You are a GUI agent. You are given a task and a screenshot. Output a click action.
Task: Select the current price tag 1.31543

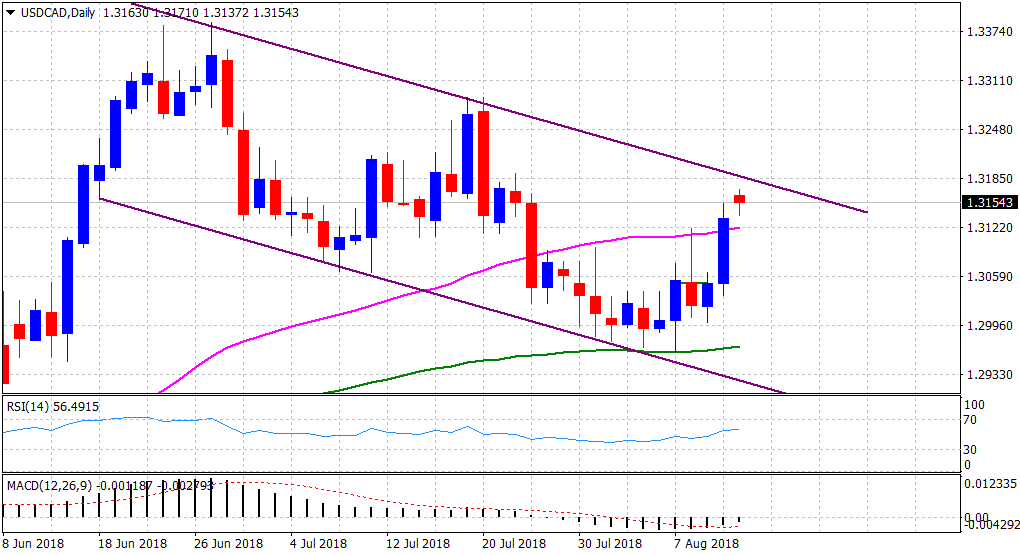tap(988, 203)
